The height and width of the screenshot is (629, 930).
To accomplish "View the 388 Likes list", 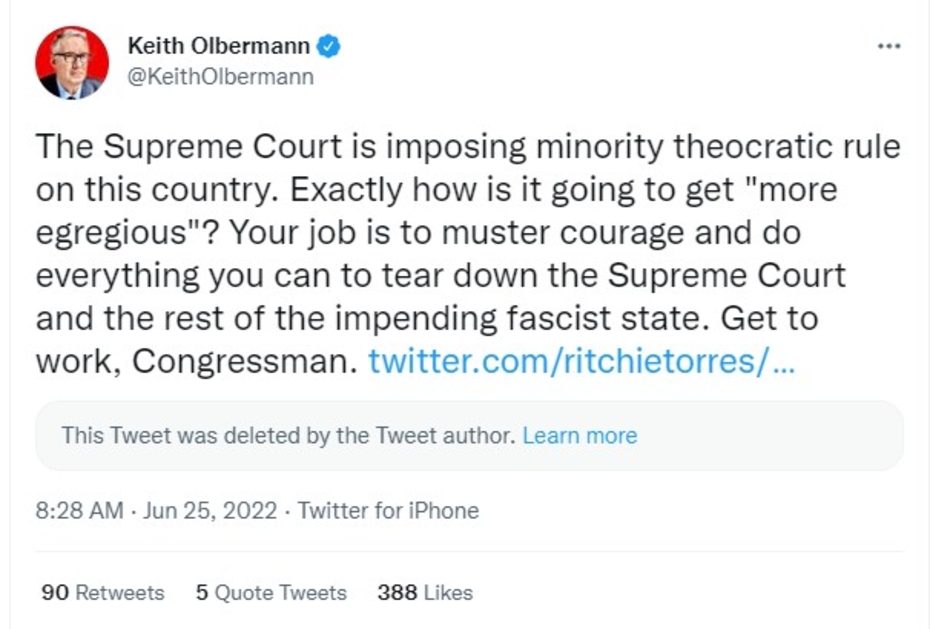I will pyautogui.click(x=424, y=592).
